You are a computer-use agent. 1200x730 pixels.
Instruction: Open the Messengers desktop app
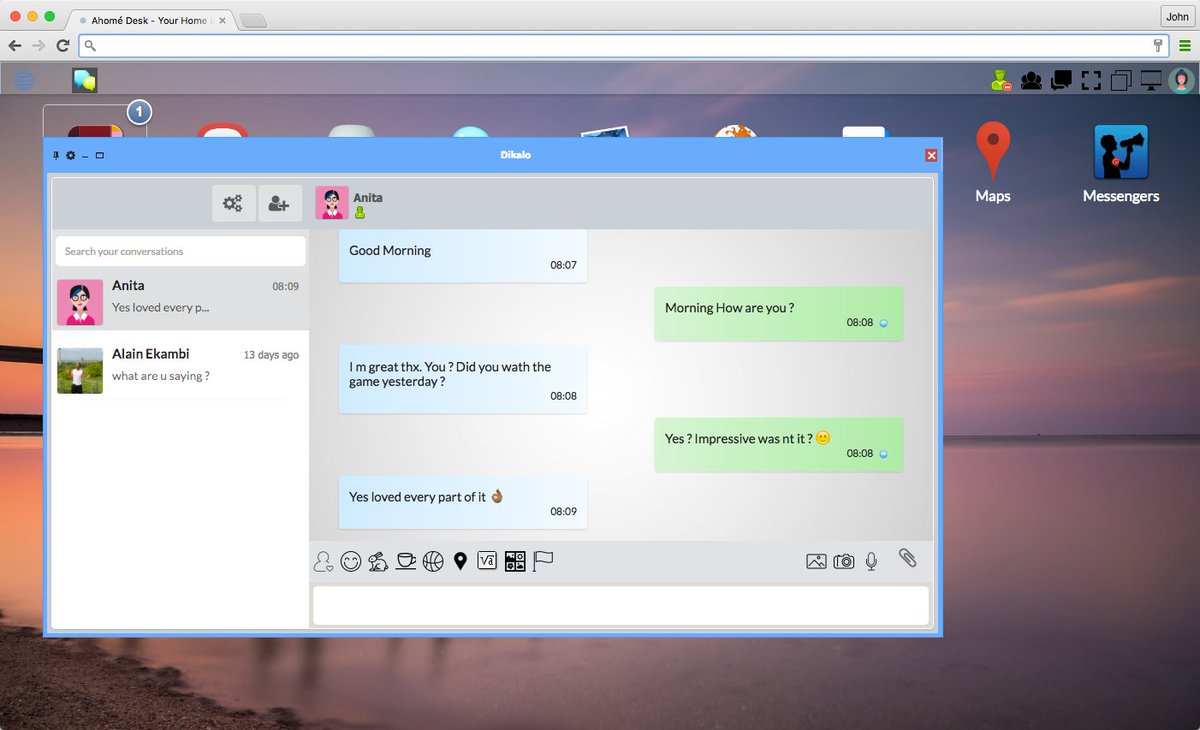pos(1121,164)
